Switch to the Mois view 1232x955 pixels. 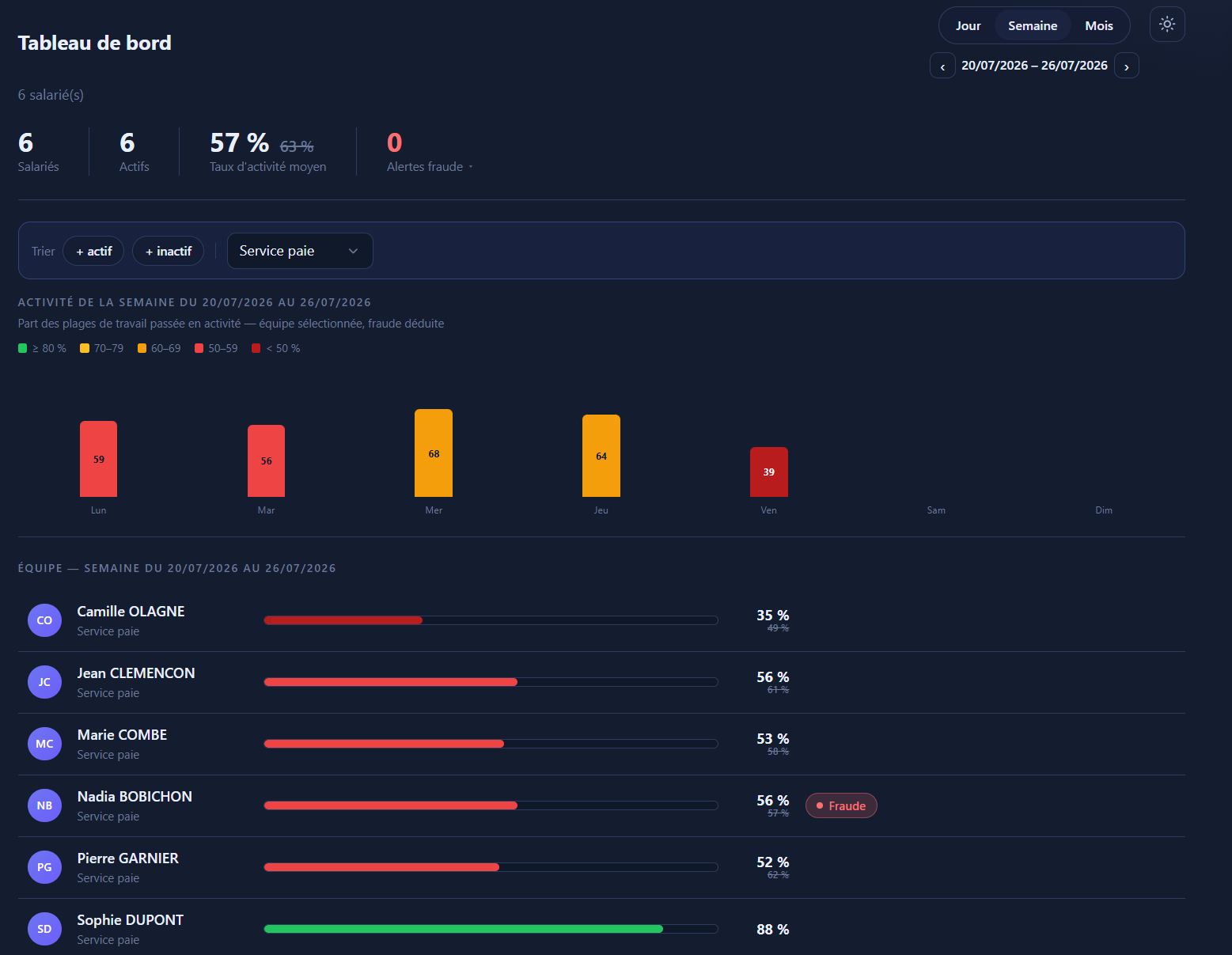pyautogui.click(x=1099, y=25)
